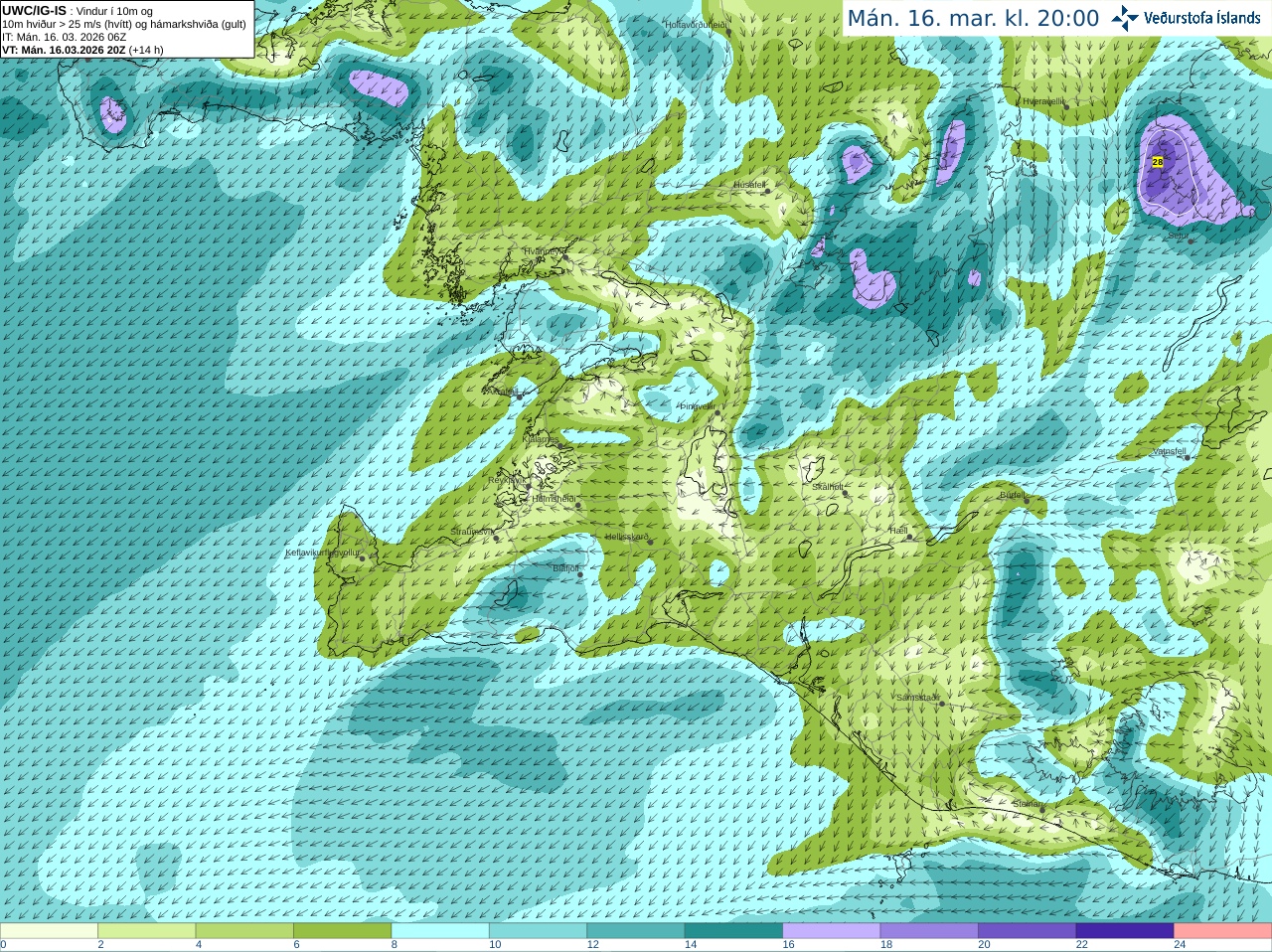Viewport: 1272px width, 952px height.
Task: Click the Holtavörðuheiði place label
Action: (x=697, y=24)
